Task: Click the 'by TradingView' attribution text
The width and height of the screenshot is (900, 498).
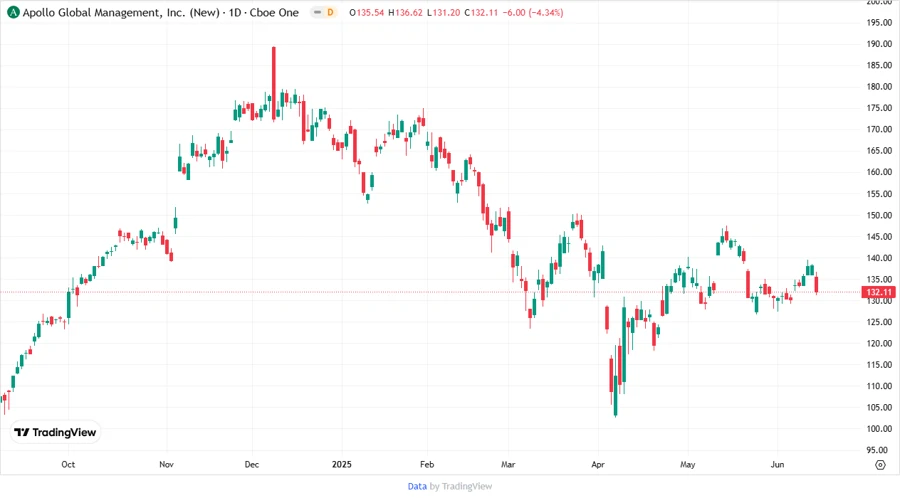Action: pos(461,486)
